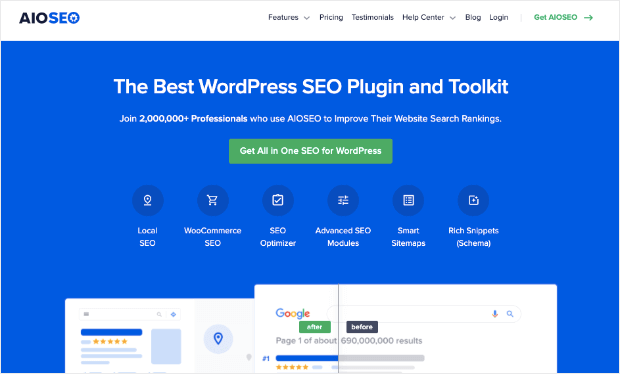This screenshot has height=374, width=620.
Task: Click the magnifier icon in Google search bar
Action: click(510, 314)
